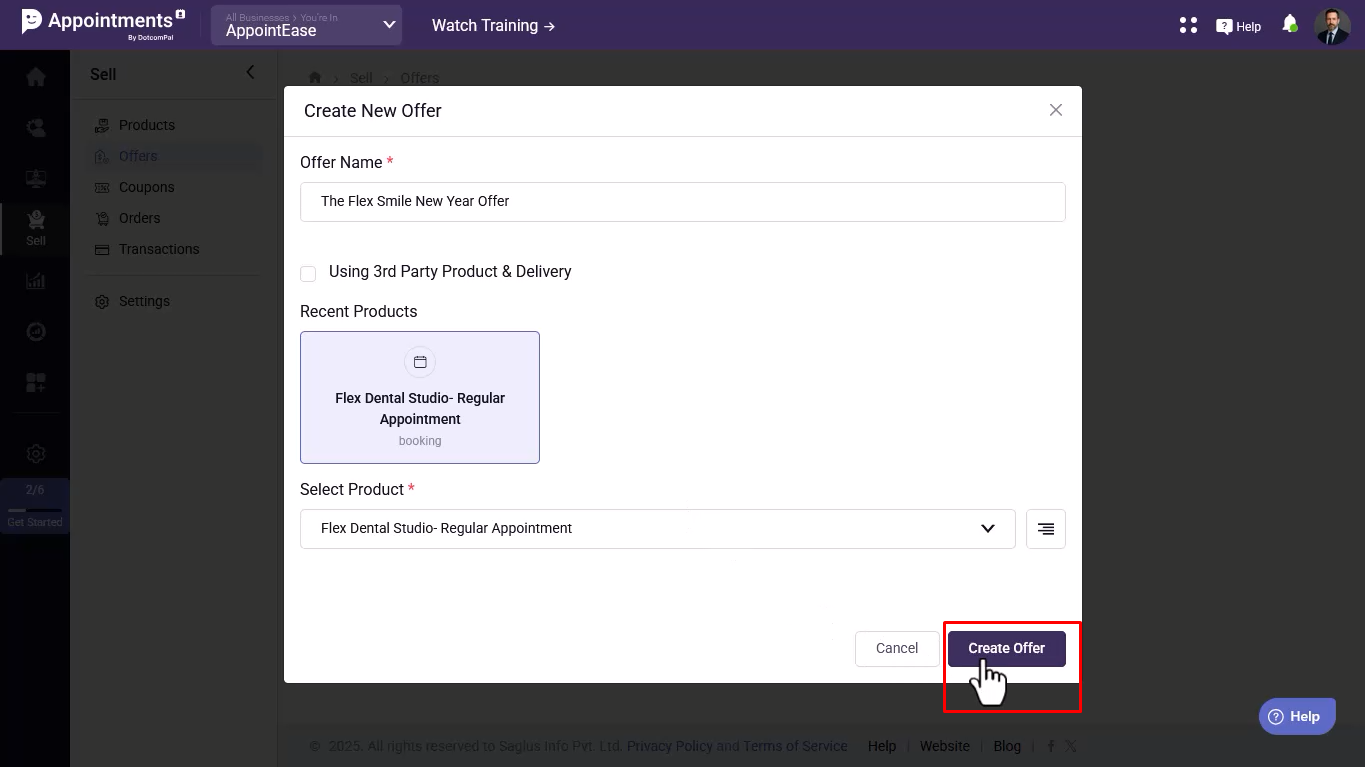Click the settings gear in left sidebar

(36, 453)
